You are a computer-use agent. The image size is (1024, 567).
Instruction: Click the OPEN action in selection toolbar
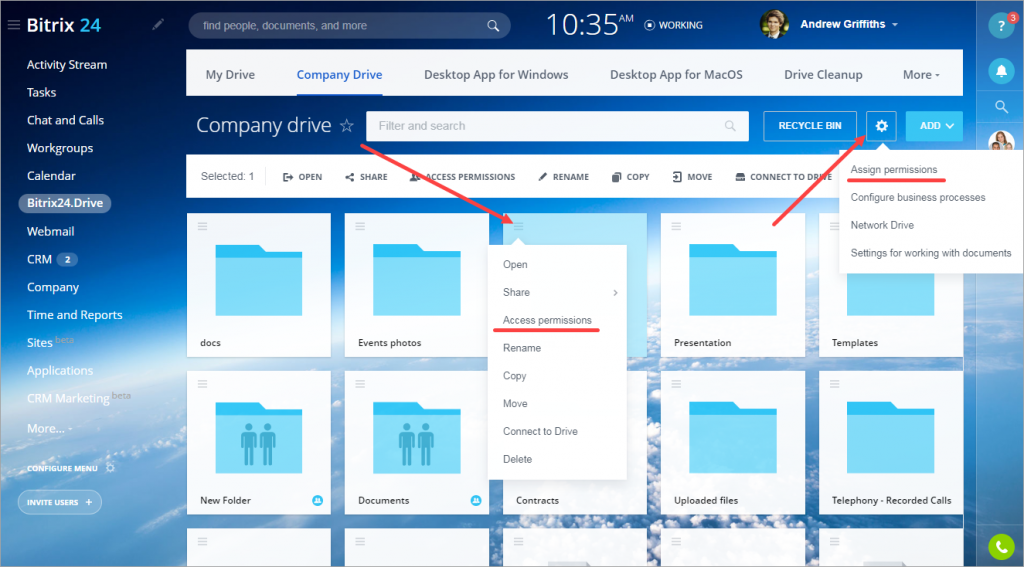302,177
